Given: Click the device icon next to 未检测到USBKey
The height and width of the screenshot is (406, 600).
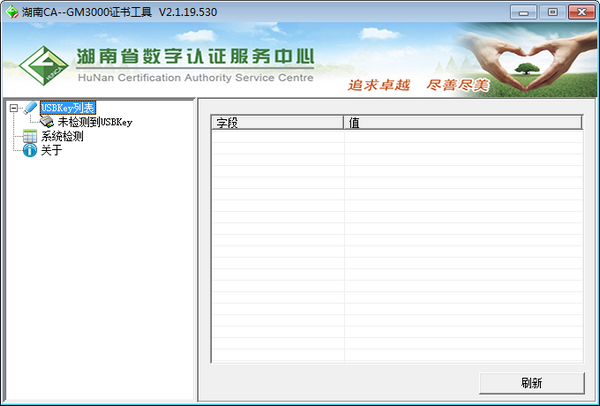Looking at the screenshot, I should (x=46, y=122).
